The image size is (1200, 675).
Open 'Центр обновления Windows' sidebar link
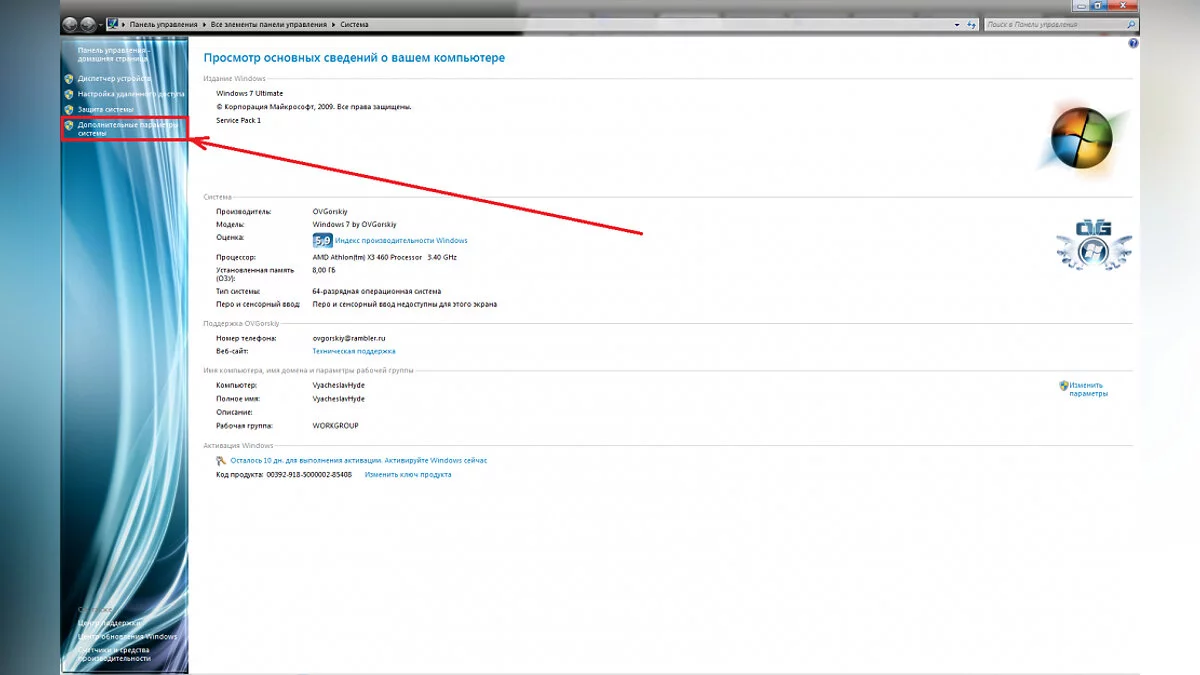127,637
